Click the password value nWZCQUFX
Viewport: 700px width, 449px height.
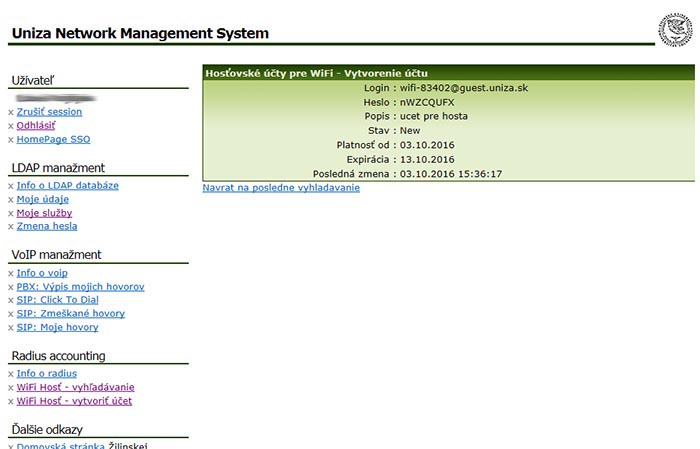(427, 102)
